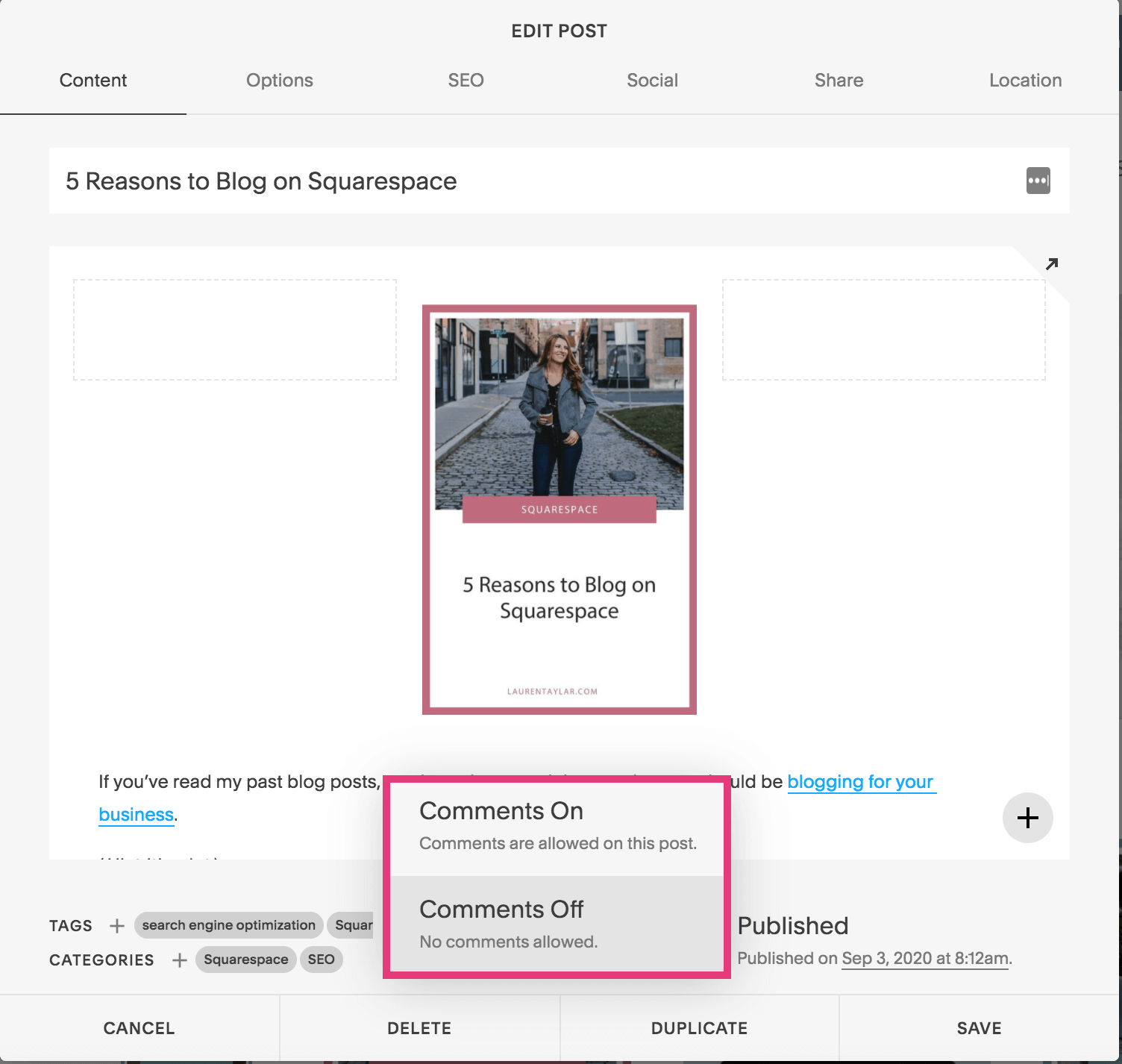
Task: Click the EDIT POST heading
Action: click(560, 31)
